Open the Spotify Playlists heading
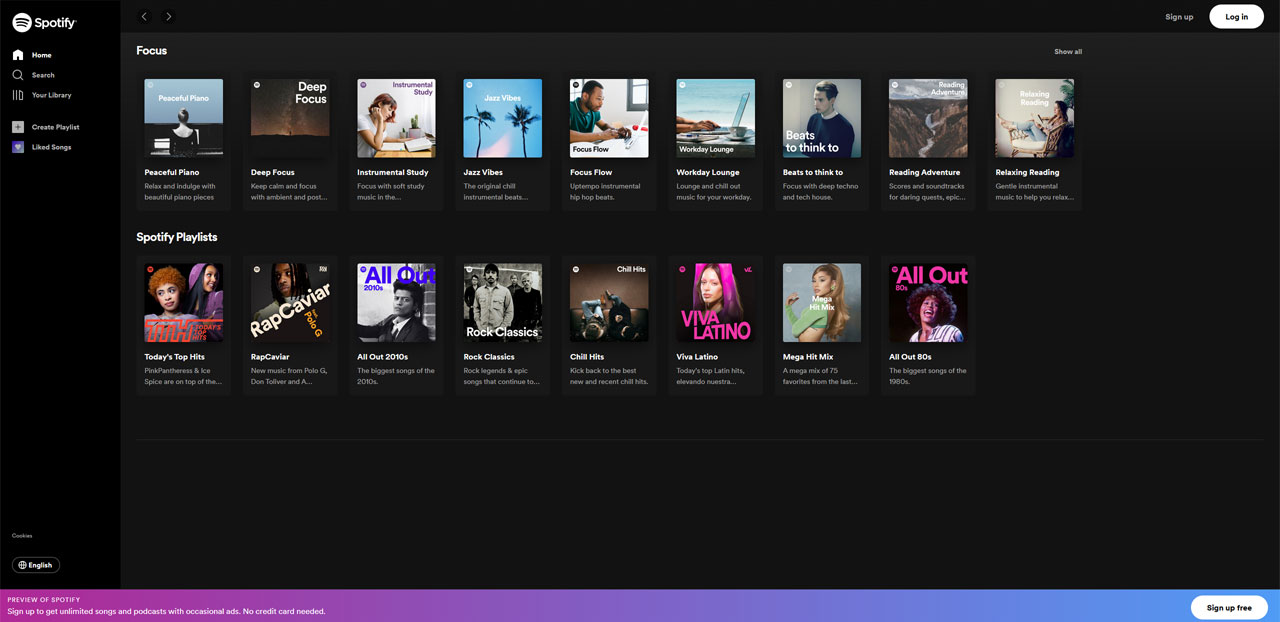 coord(177,237)
